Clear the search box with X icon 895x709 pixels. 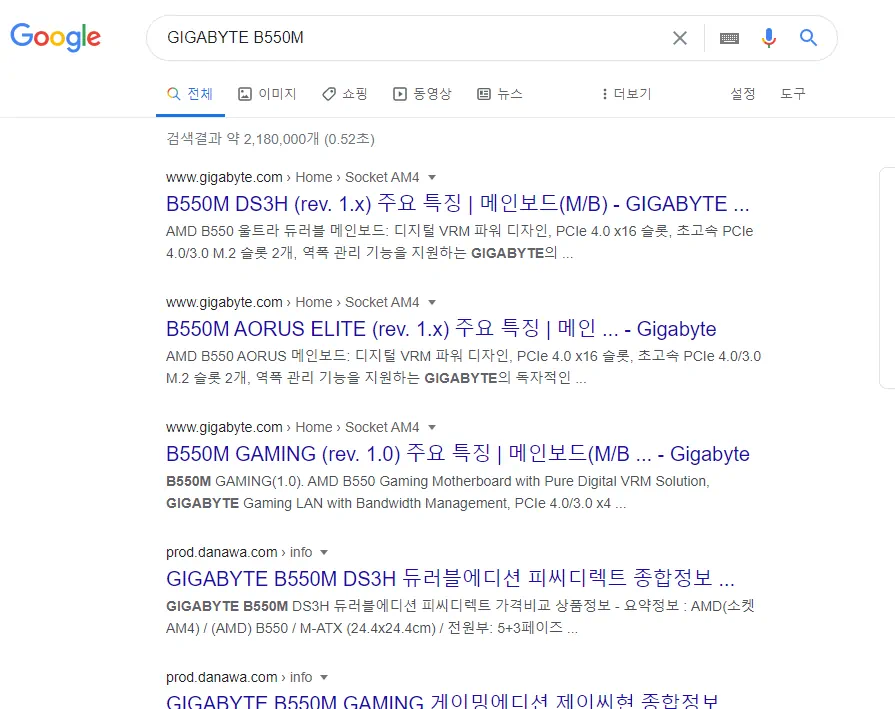[679, 38]
